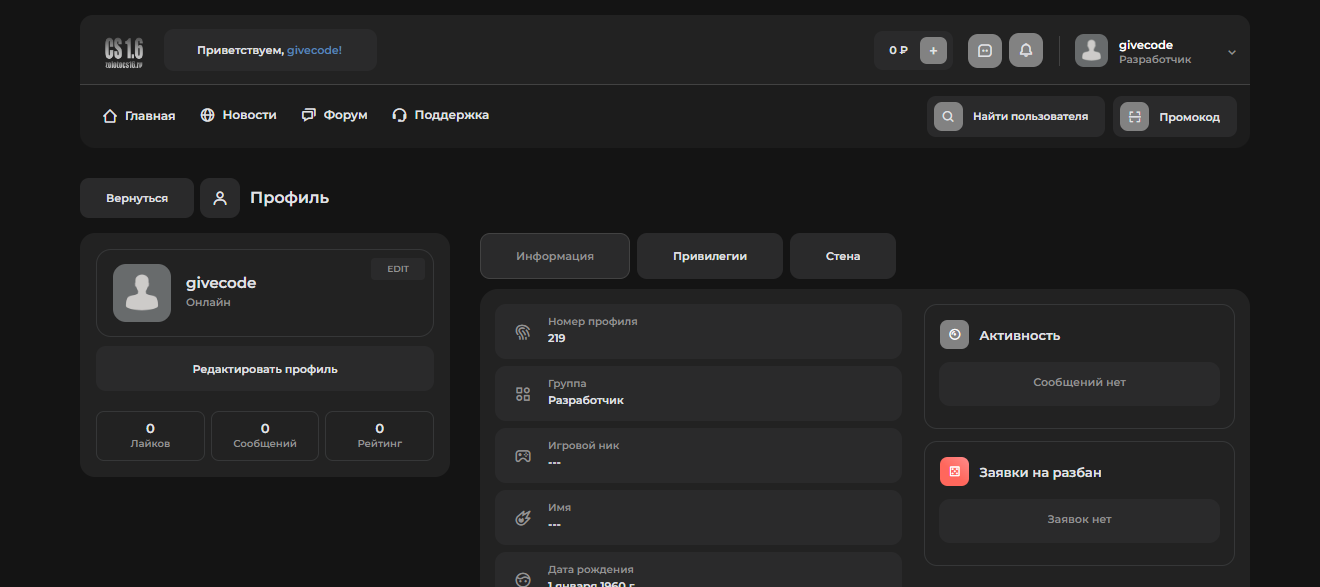
Task: Open the Главная menu item
Action: pyautogui.click(x=139, y=116)
